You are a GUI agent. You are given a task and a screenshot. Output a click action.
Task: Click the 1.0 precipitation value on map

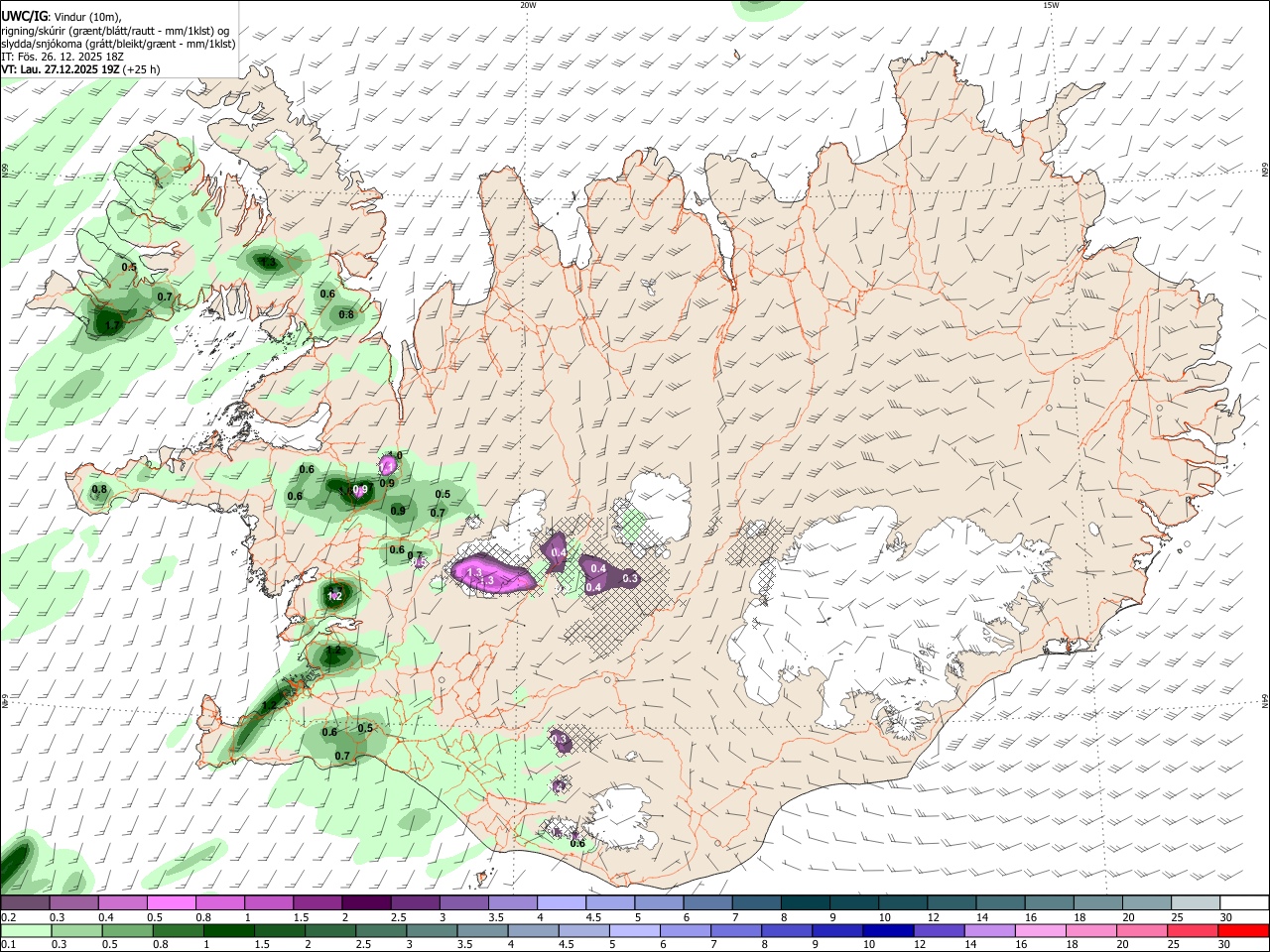coord(394,455)
